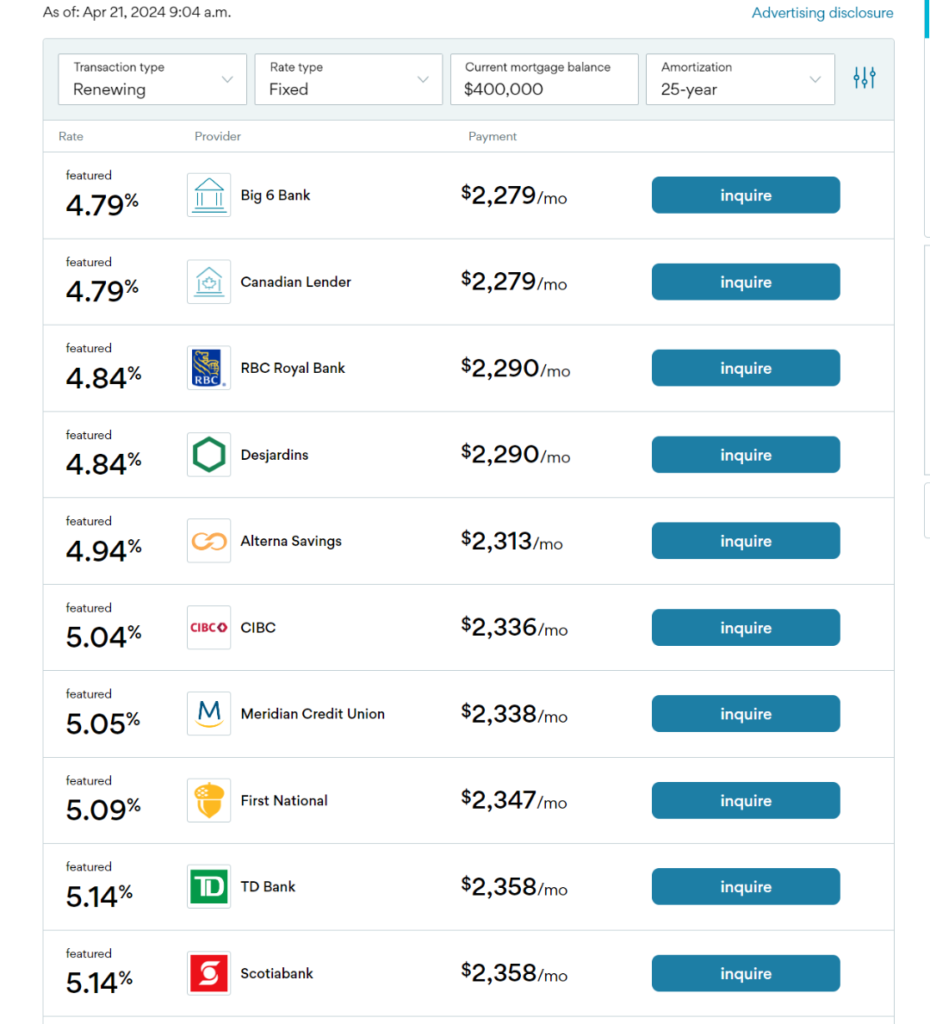Expand the Rate type Fixed dropdown

pyautogui.click(x=348, y=79)
